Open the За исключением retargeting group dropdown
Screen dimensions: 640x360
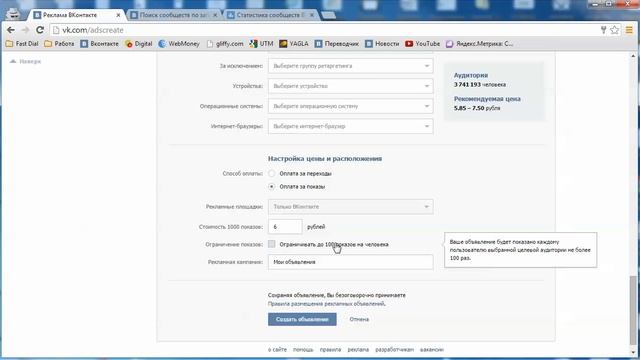351,66
